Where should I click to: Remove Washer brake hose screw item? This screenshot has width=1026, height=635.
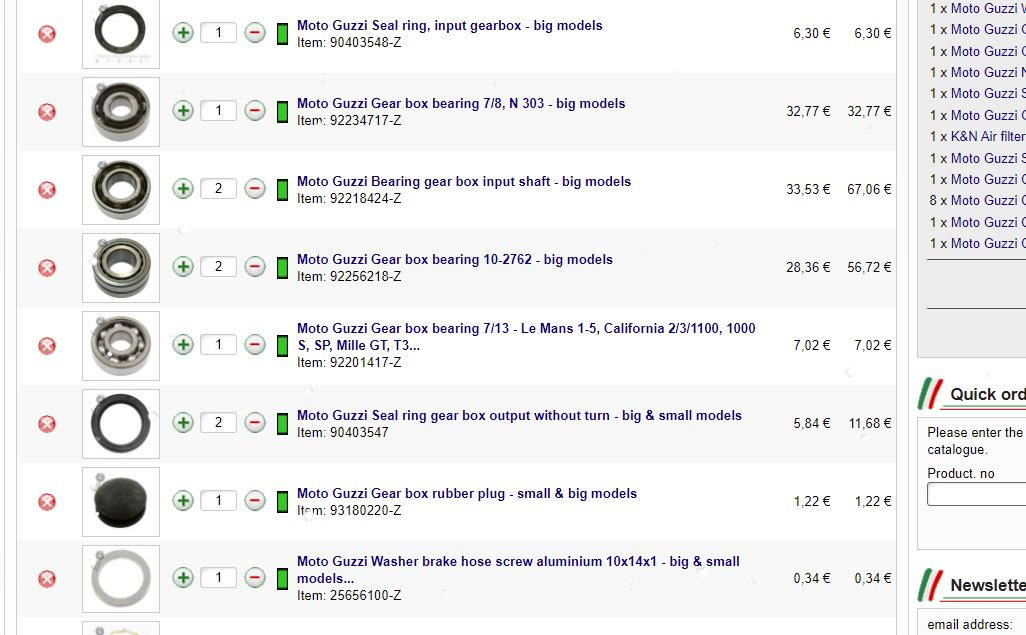(x=47, y=579)
